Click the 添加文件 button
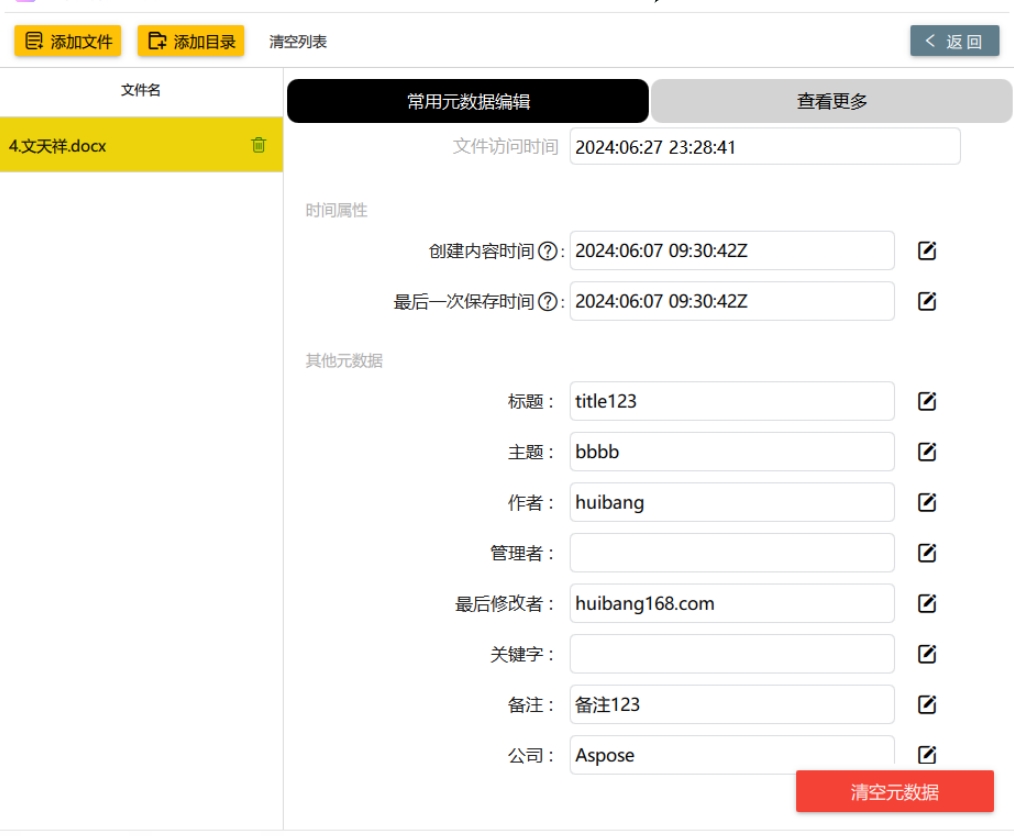The image size is (1014, 836). (68, 41)
